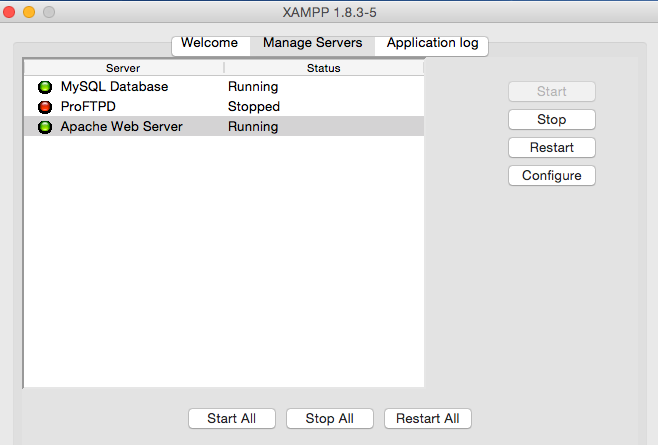This screenshot has width=658, height=445.
Task: Click the Restart All button
Action: (x=428, y=419)
